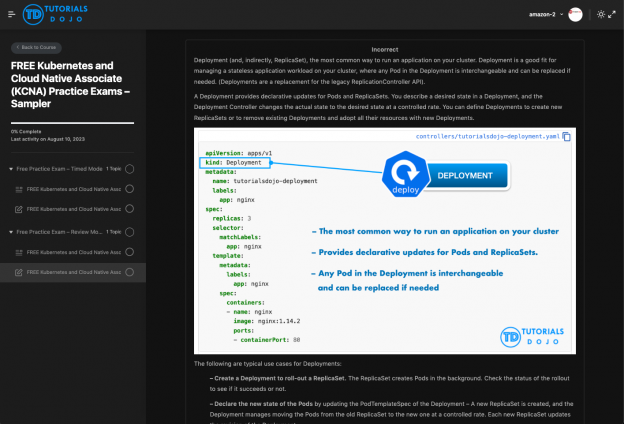Enter fullscreen with the expand arrows icon
This screenshot has width=624, height=424.
pos(612,14)
